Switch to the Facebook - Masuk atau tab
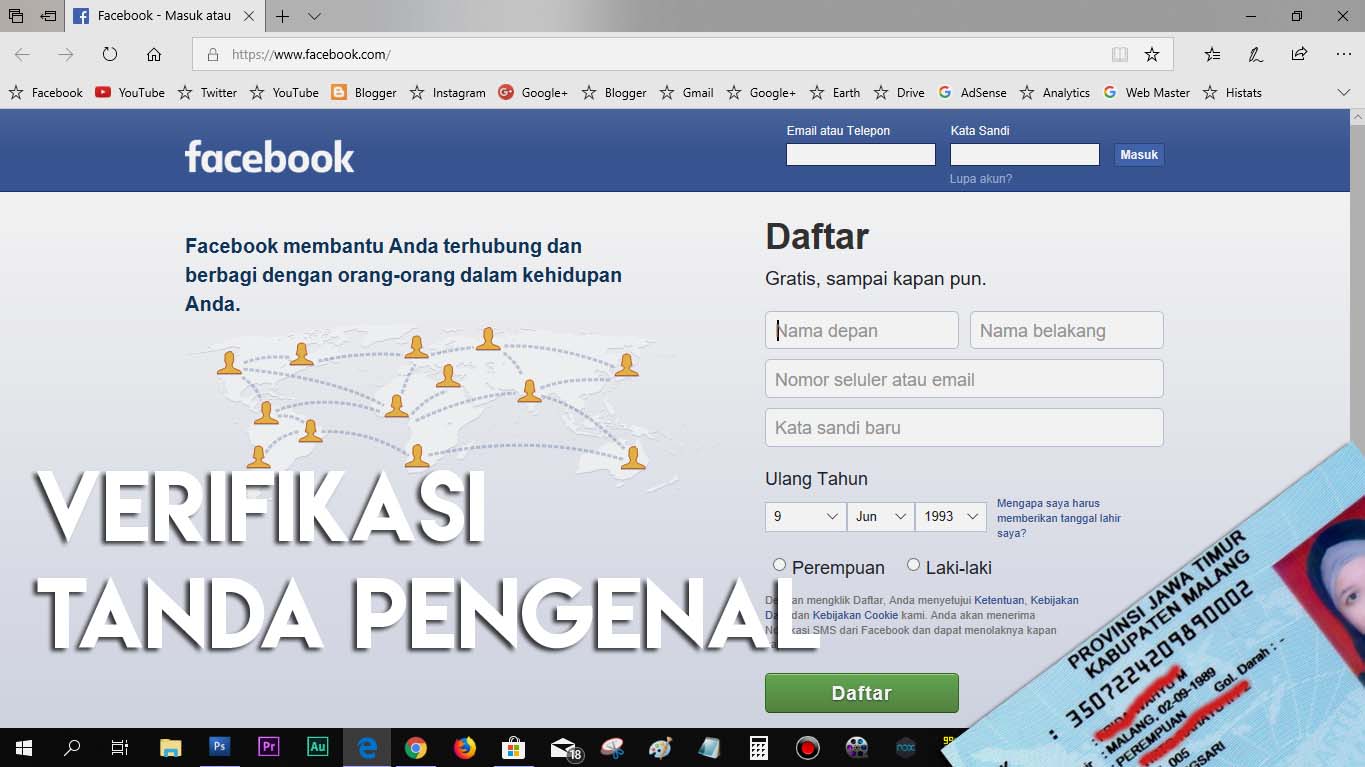The image size is (1365, 767). click(x=165, y=16)
